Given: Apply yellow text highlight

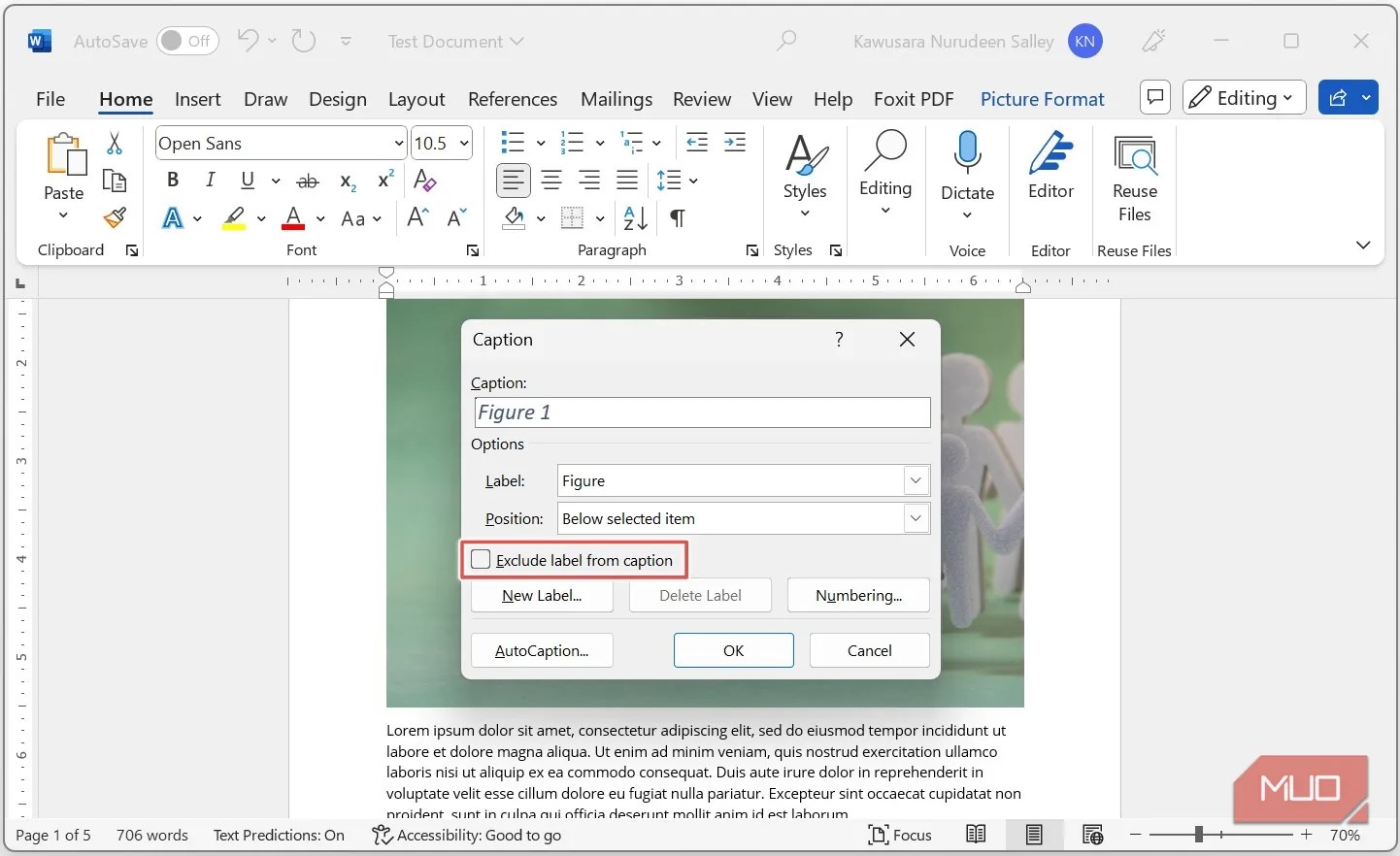Looking at the screenshot, I should (234, 218).
